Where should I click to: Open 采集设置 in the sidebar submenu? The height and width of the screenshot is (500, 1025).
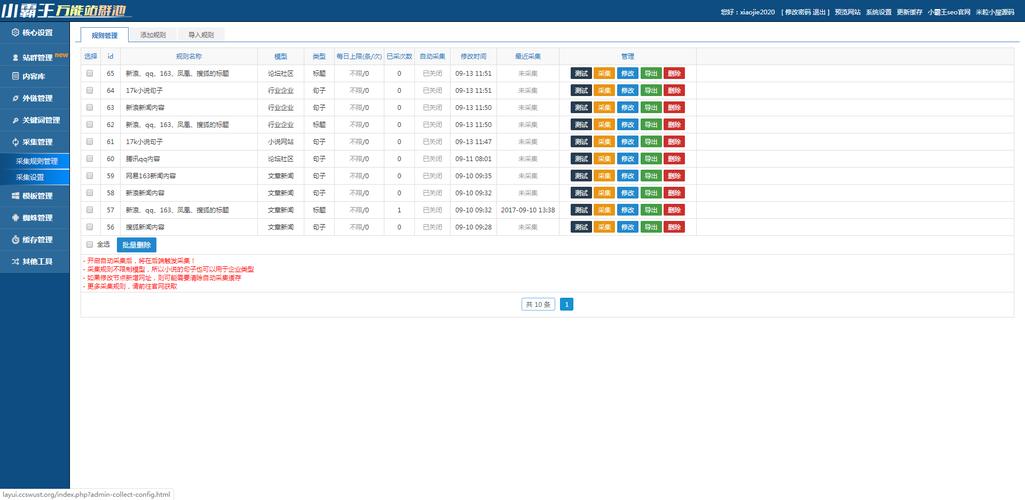(x=35, y=177)
